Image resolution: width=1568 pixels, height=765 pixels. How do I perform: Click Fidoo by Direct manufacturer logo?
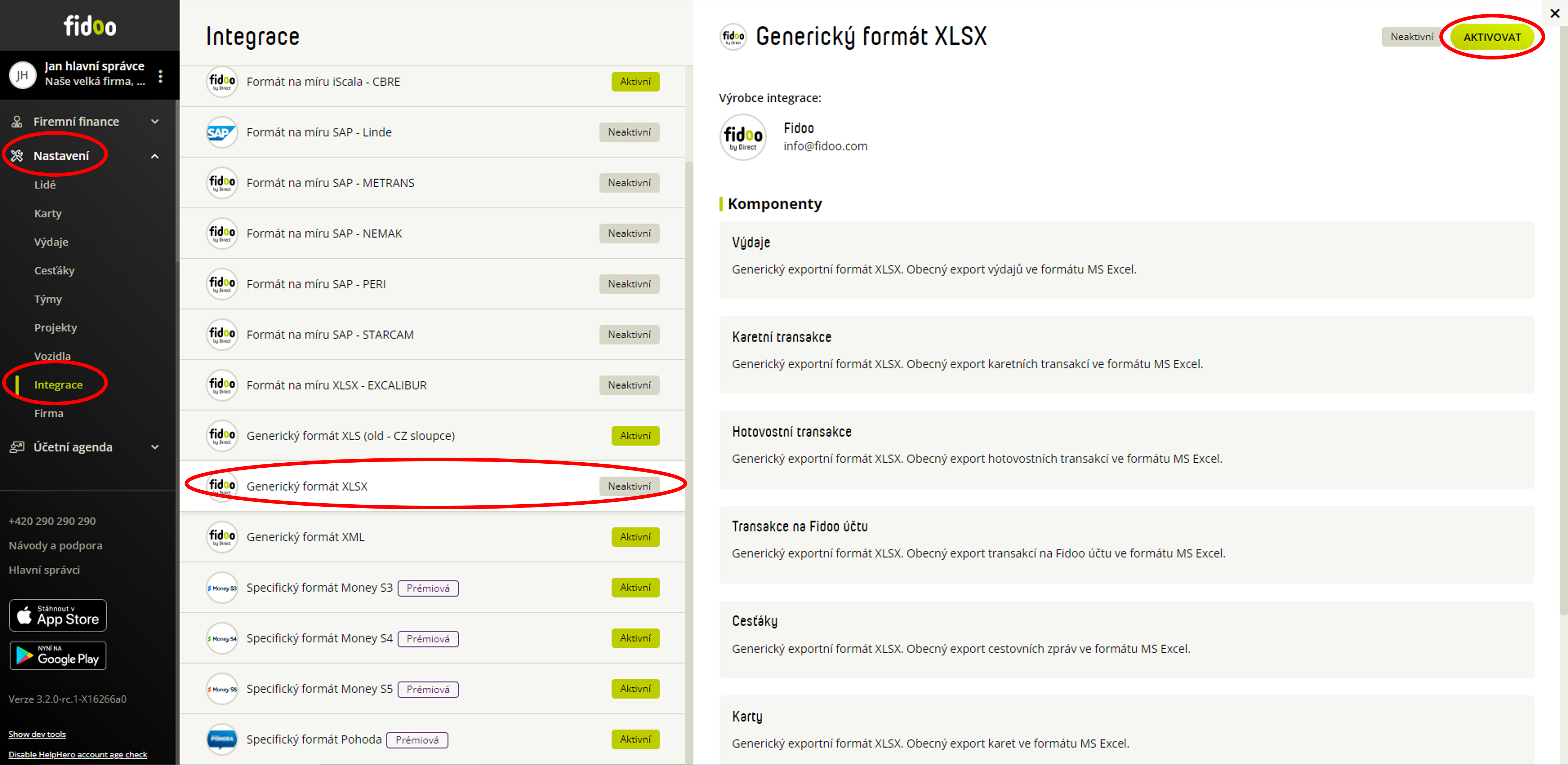743,137
